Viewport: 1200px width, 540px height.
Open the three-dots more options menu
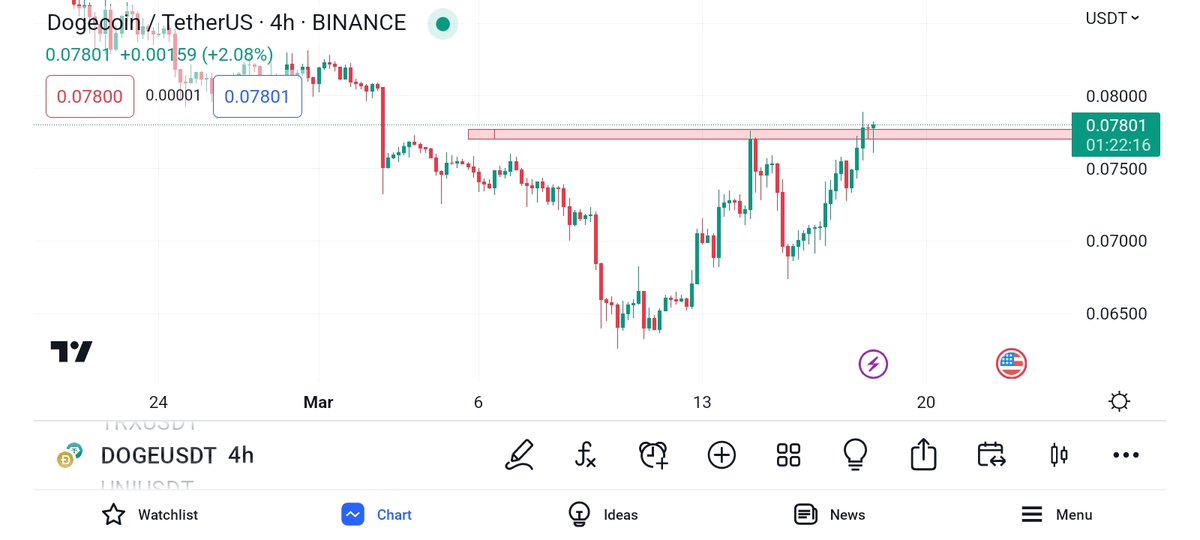(1126, 455)
